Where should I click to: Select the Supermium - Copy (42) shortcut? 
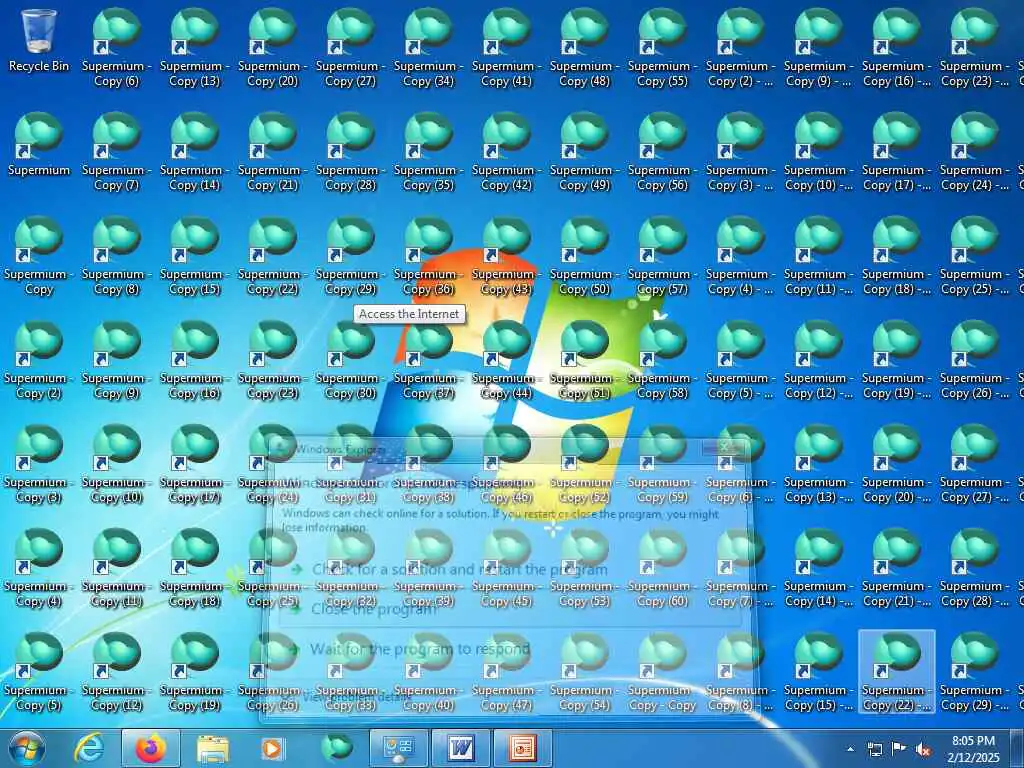[x=507, y=152]
